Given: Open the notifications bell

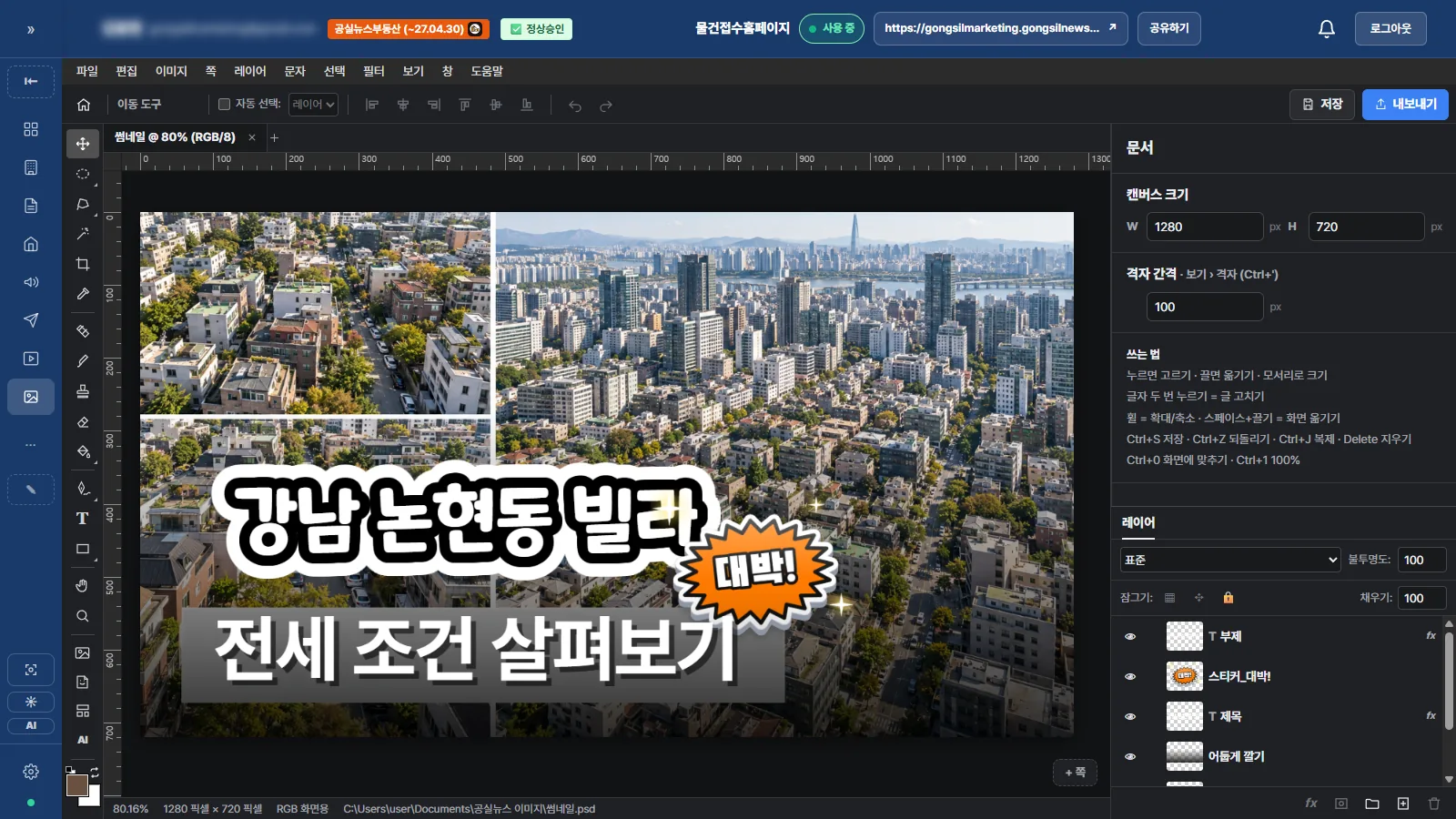Looking at the screenshot, I should click(x=1327, y=29).
